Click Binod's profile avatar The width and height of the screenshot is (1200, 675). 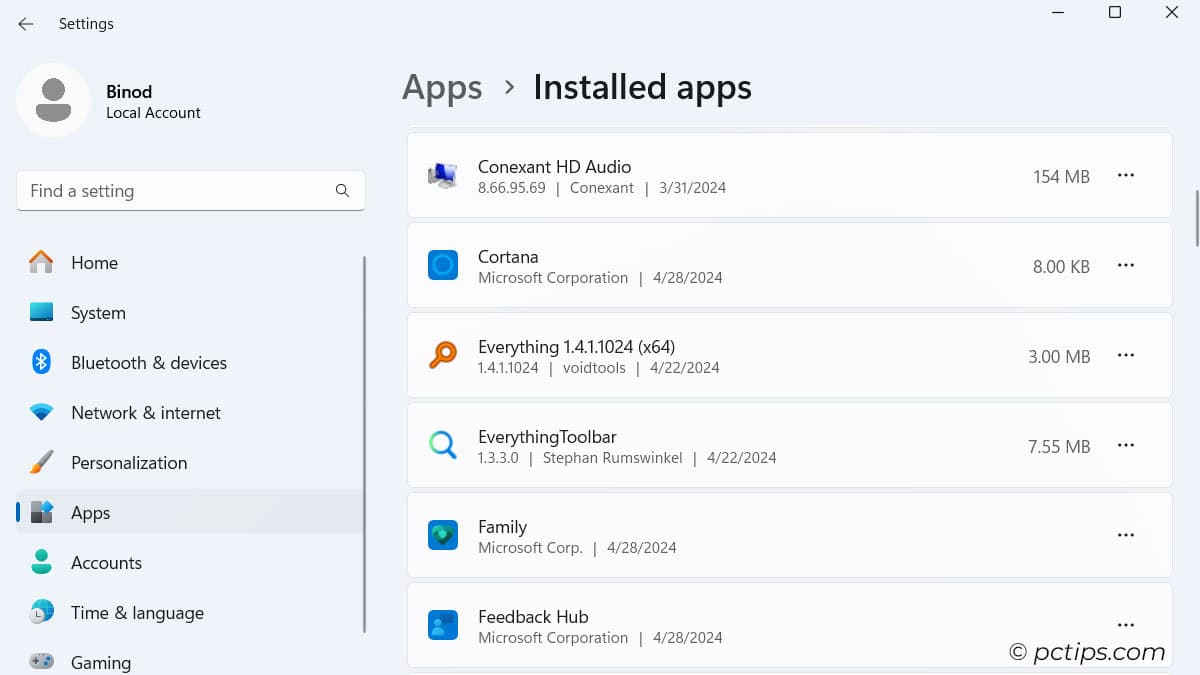click(54, 100)
